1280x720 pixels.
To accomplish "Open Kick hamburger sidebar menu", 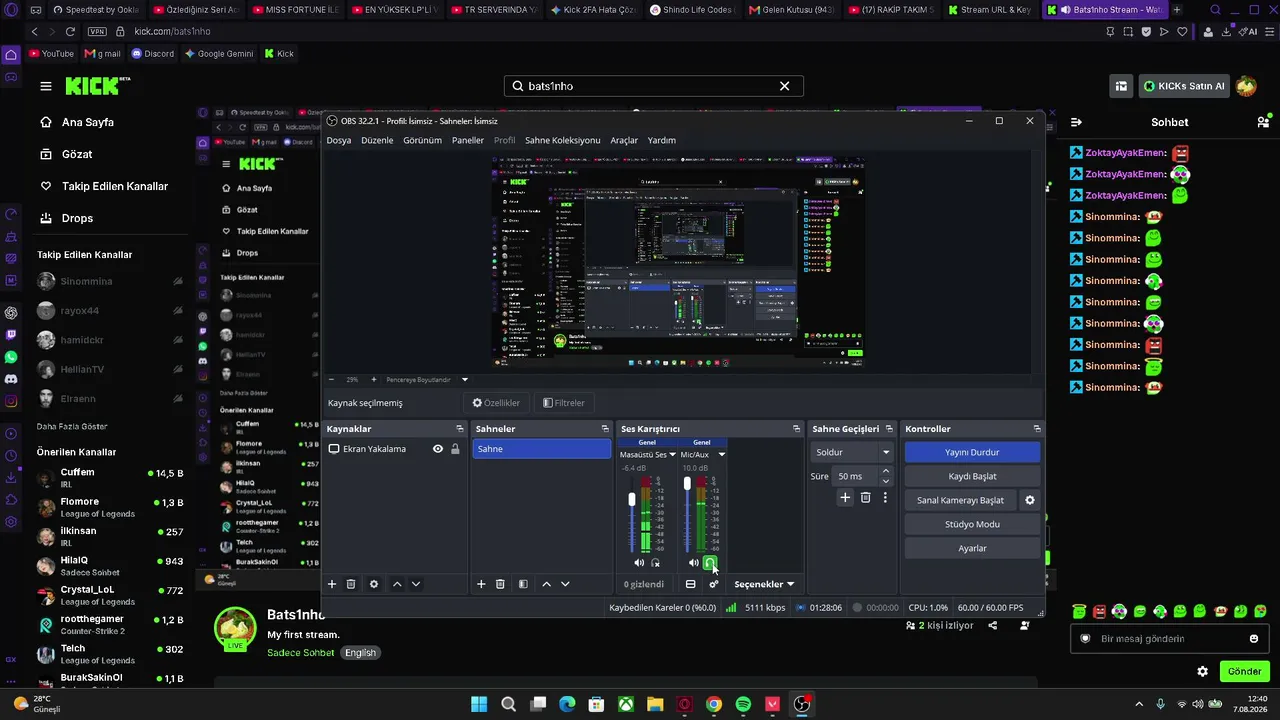I will tap(46, 86).
